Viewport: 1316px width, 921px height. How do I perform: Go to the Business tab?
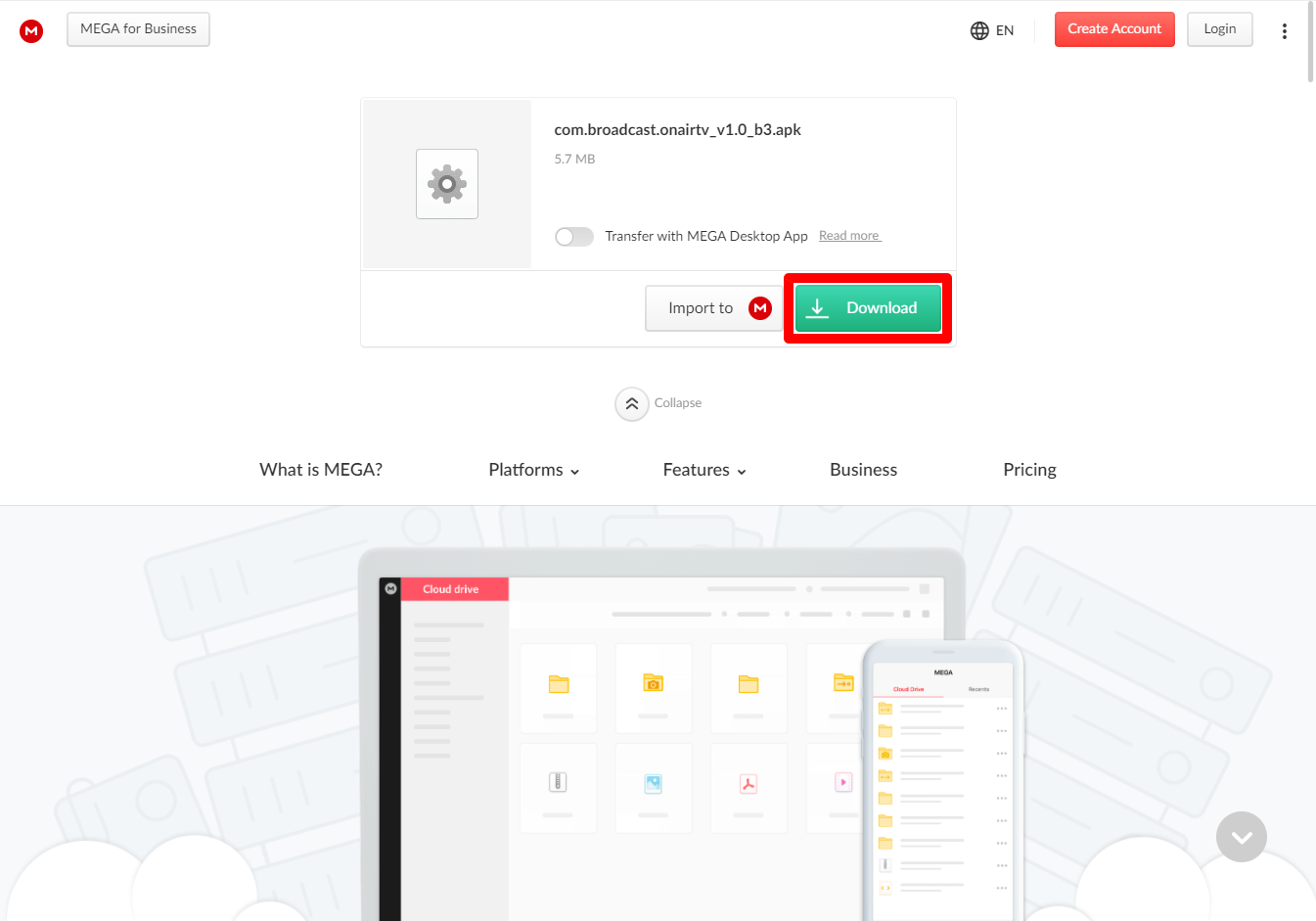click(863, 470)
